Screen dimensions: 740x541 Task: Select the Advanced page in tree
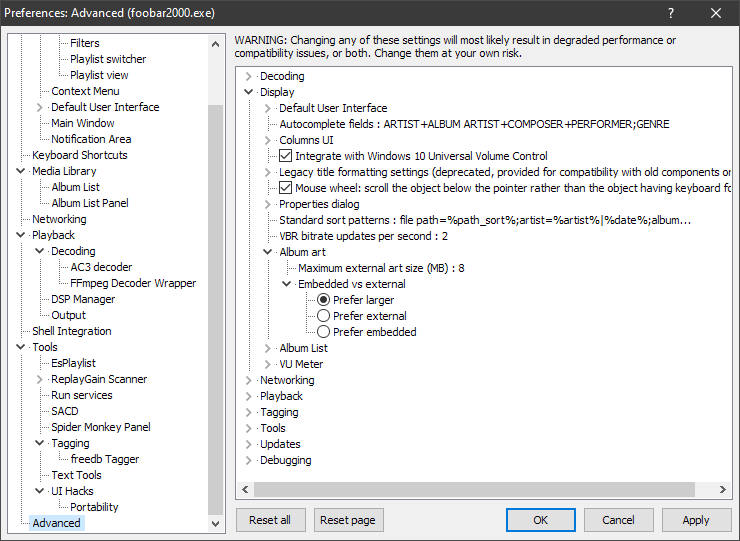tap(56, 523)
